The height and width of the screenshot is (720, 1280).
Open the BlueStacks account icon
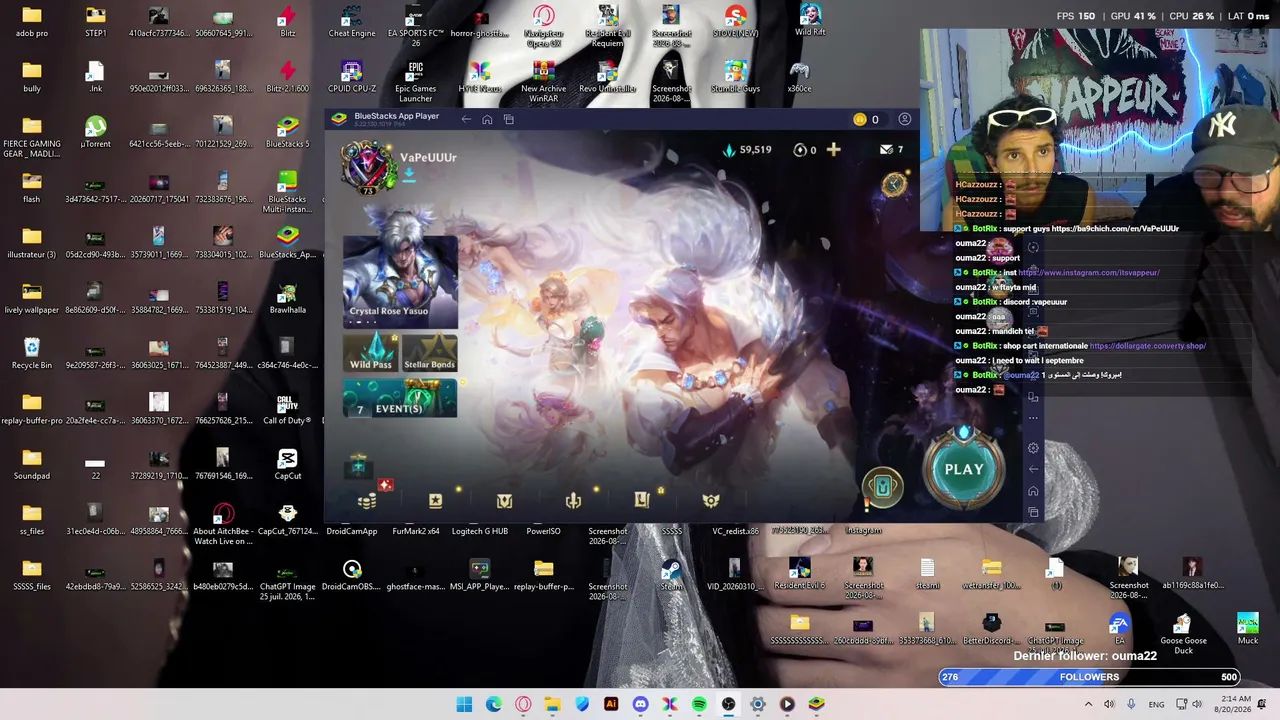(x=905, y=120)
